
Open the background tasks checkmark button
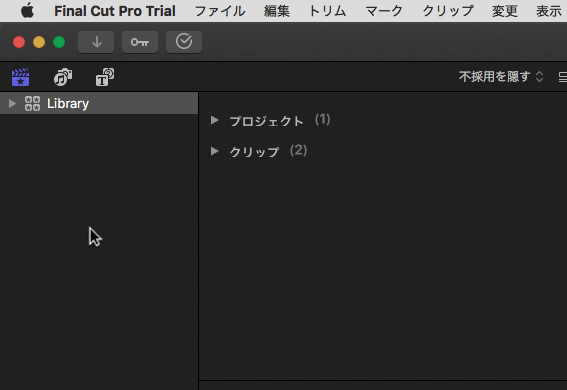(184, 42)
